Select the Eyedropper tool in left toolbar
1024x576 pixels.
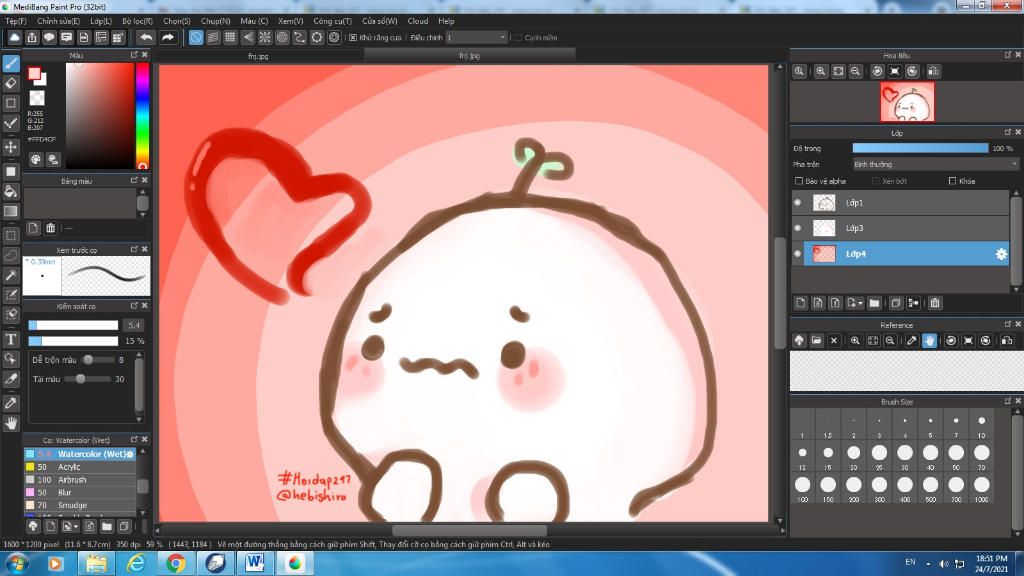pyautogui.click(x=11, y=403)
